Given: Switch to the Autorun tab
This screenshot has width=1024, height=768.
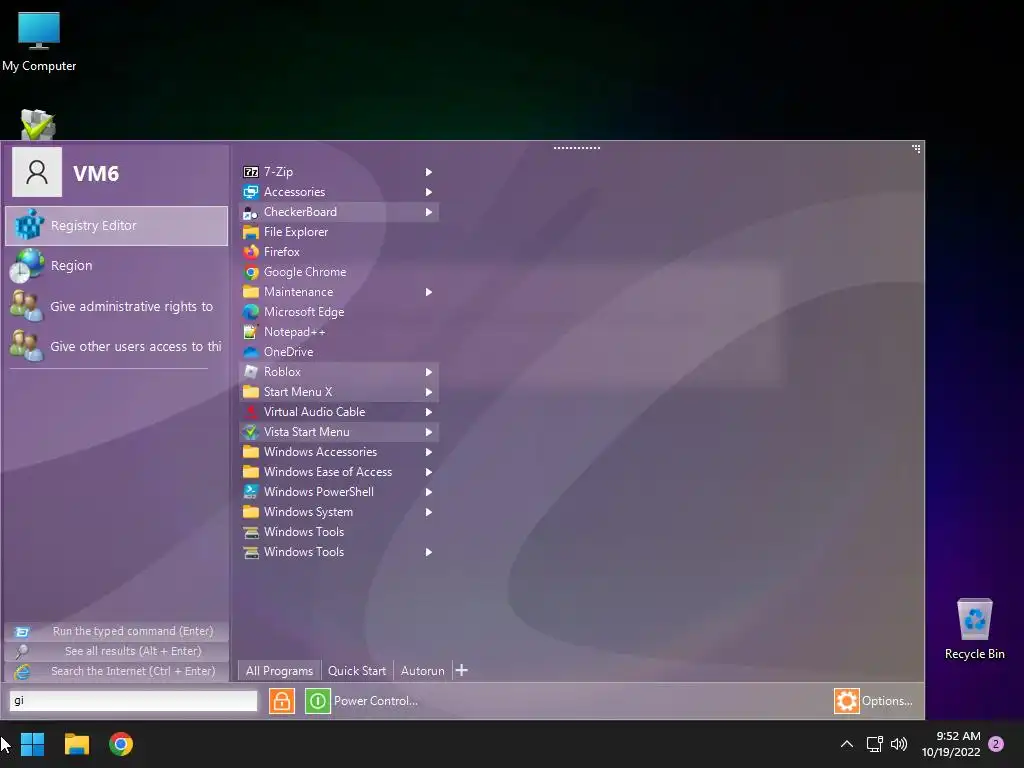Looking at the screenshot, I should coord(423,671).
